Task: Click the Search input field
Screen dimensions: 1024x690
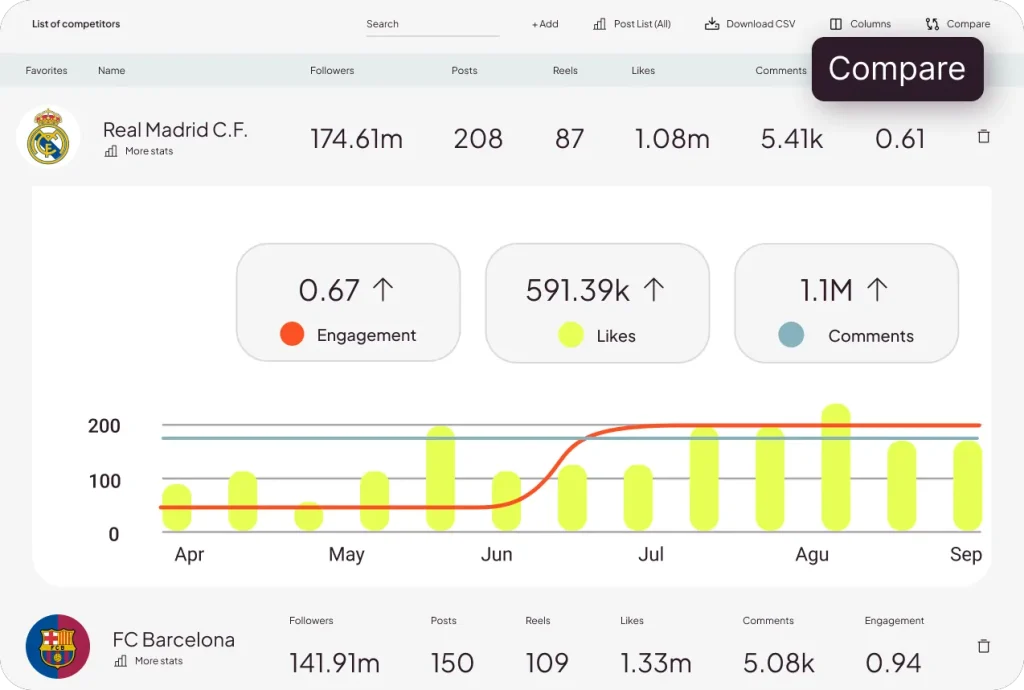Action: (x=432, y=24)
